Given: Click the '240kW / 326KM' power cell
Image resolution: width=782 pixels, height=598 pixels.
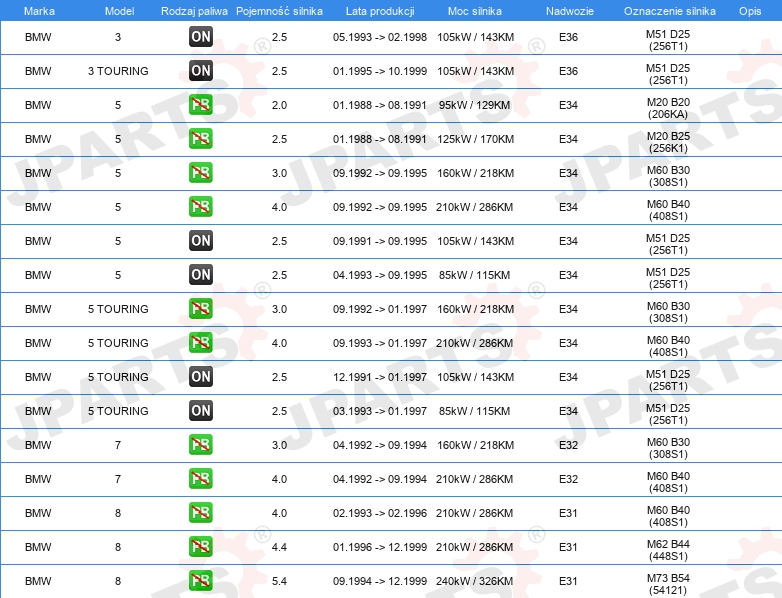Looking at the screenshot, I should (474, 581).
